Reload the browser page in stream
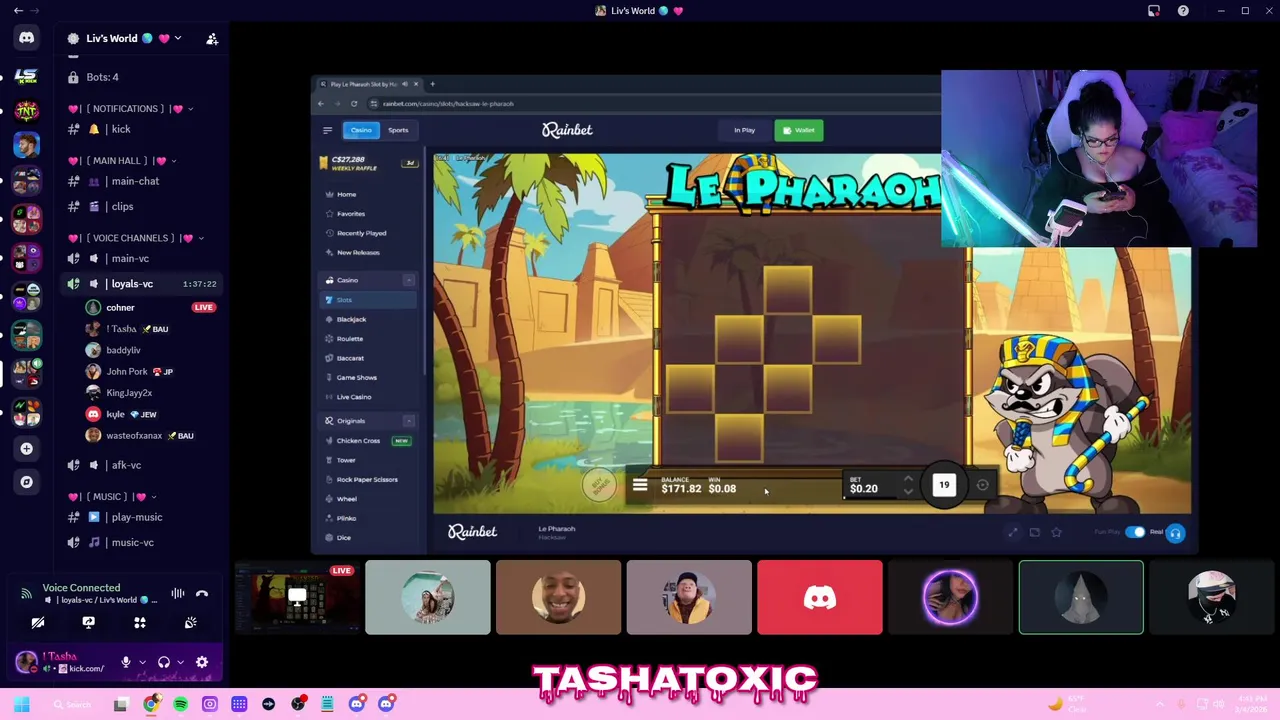 354,104
